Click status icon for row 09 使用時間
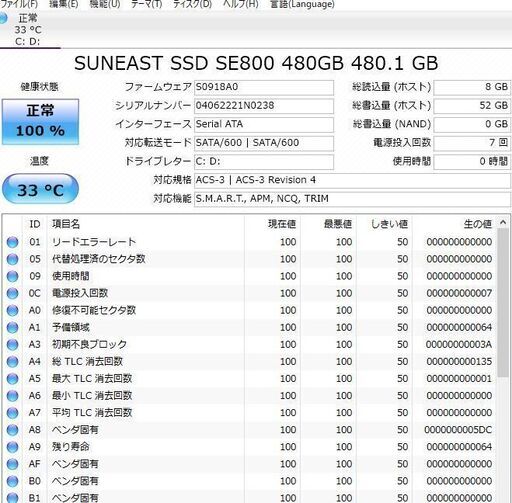The width and height of the screenshot is (512, 503). pos(12,276)
